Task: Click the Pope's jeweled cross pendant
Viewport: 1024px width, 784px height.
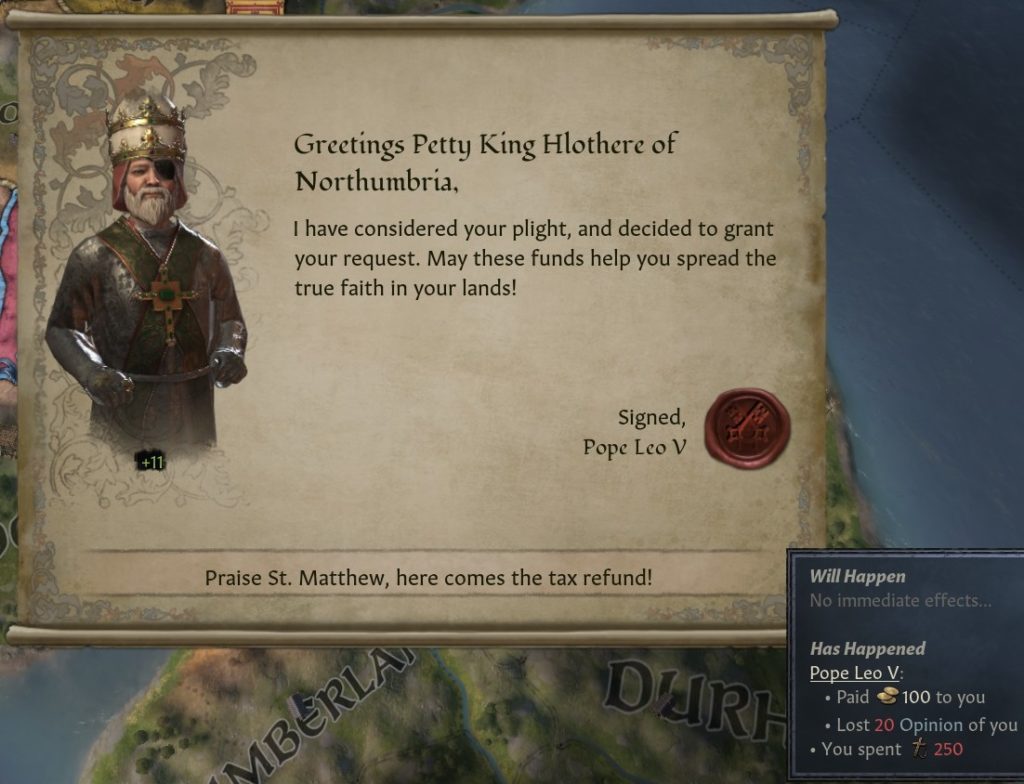Action: (x=167, y=296)
